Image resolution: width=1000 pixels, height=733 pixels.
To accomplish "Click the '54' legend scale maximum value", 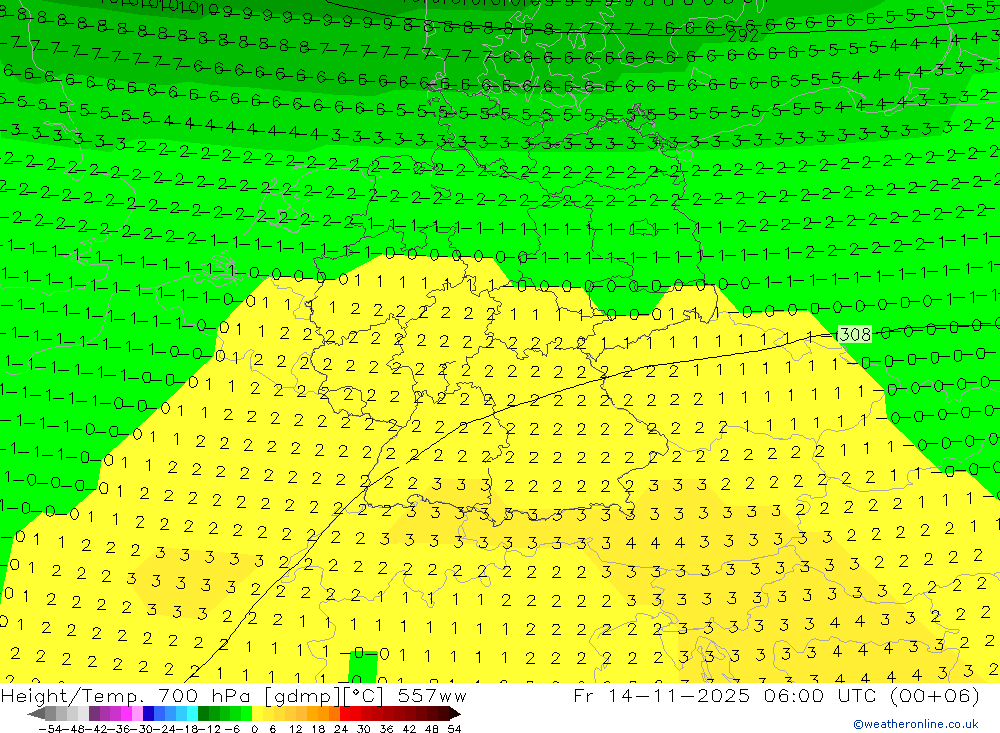I will click(454, 729).
